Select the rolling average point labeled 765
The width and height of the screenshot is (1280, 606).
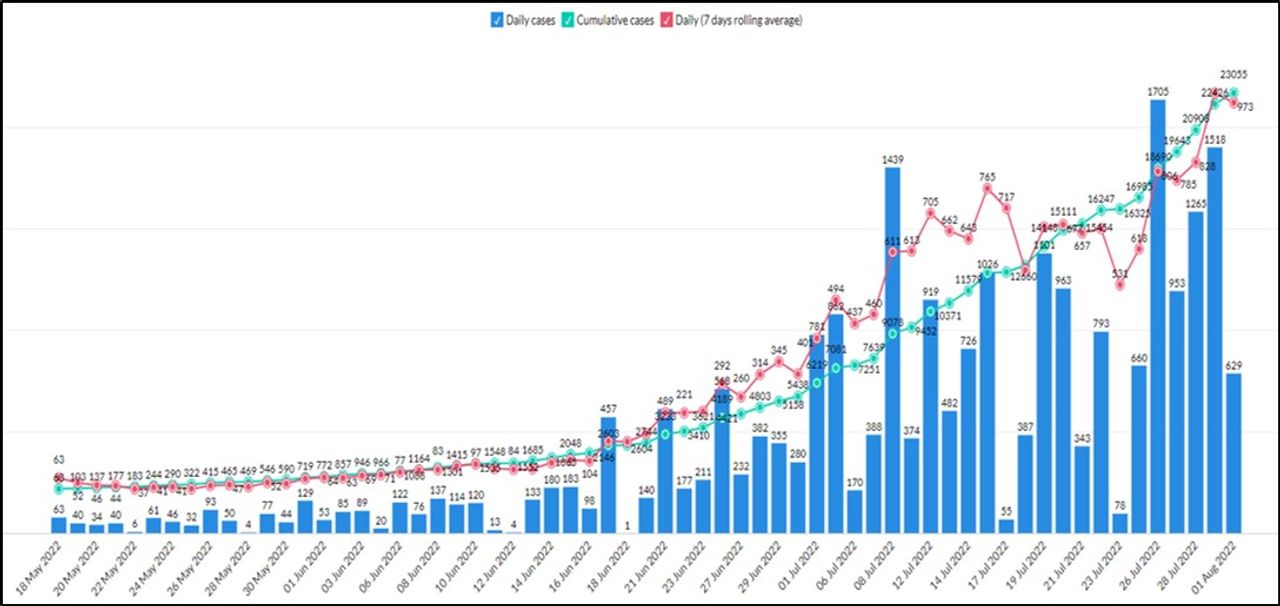pos(987,188)
